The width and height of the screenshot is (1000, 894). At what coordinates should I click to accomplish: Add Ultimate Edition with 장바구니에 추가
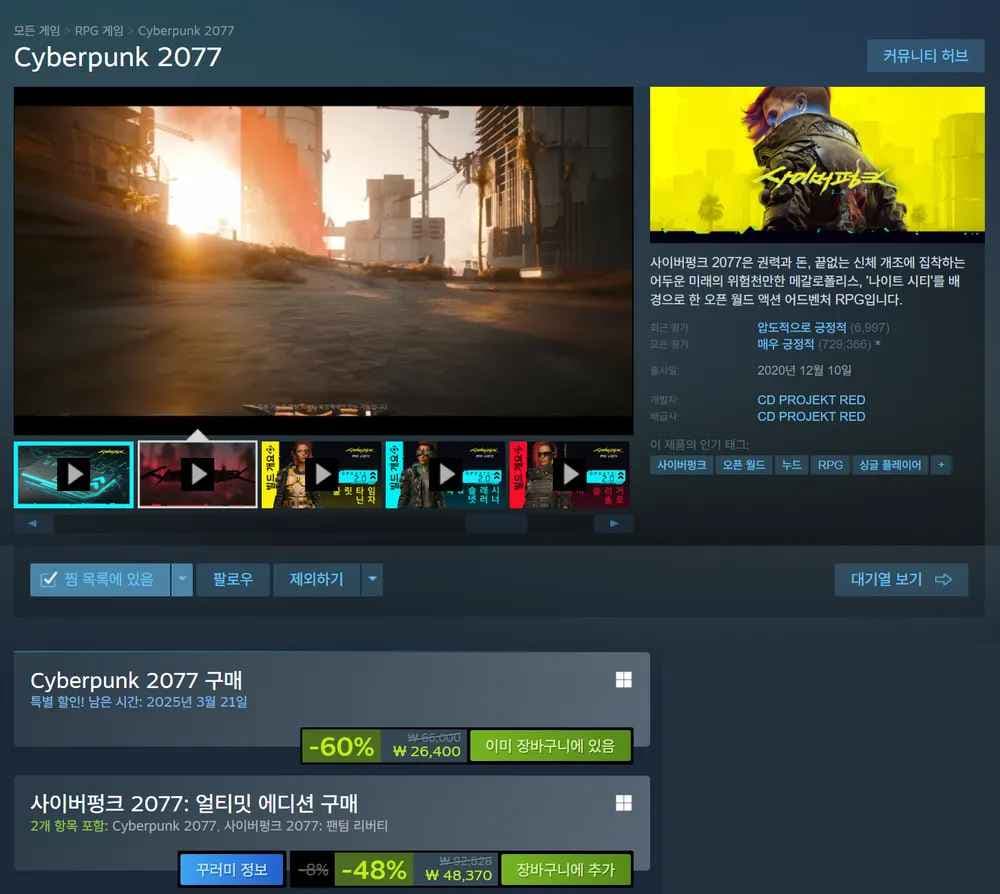pyautogui.click(x=566, y=870)
